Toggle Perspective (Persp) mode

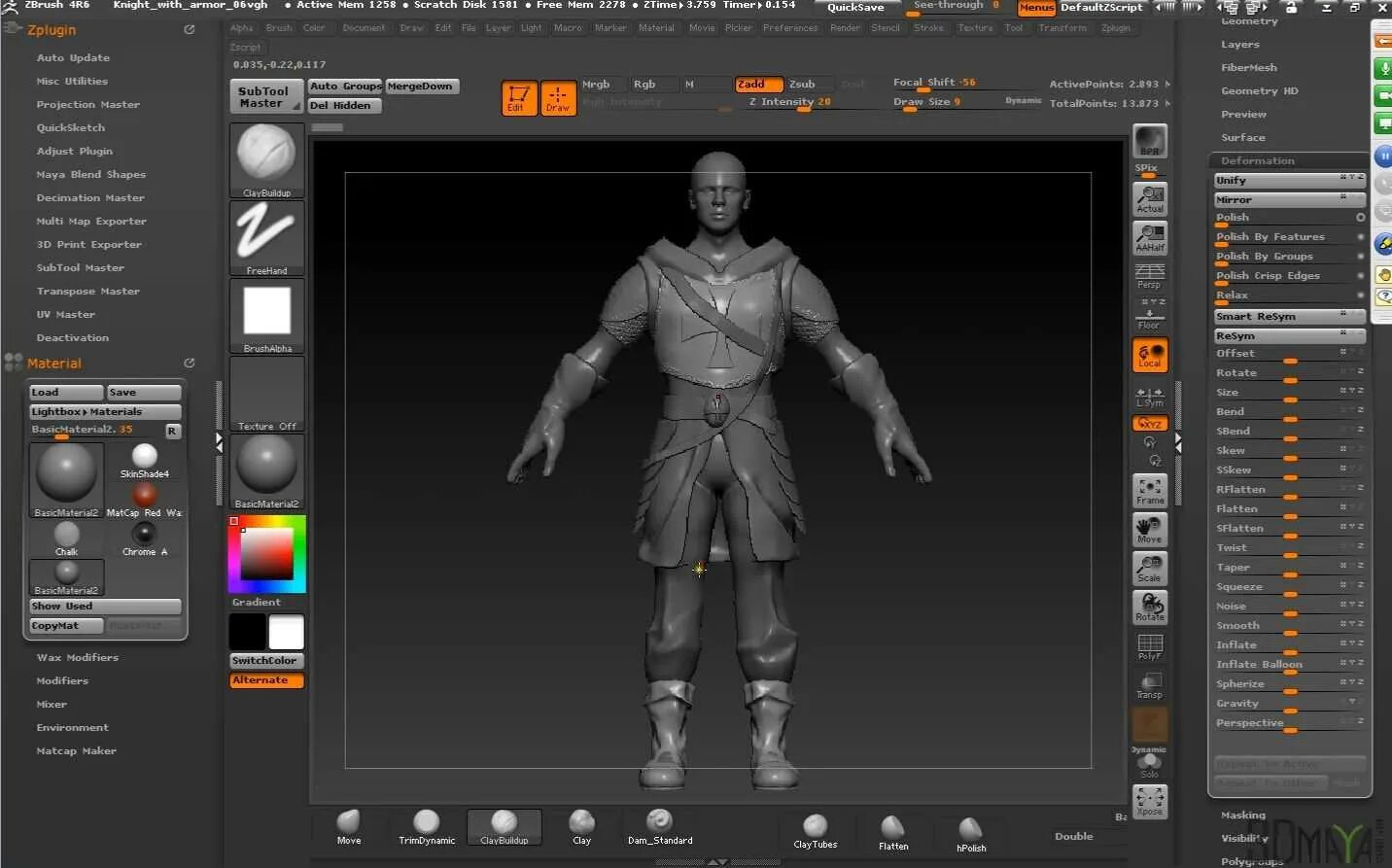click(1150, 277)
